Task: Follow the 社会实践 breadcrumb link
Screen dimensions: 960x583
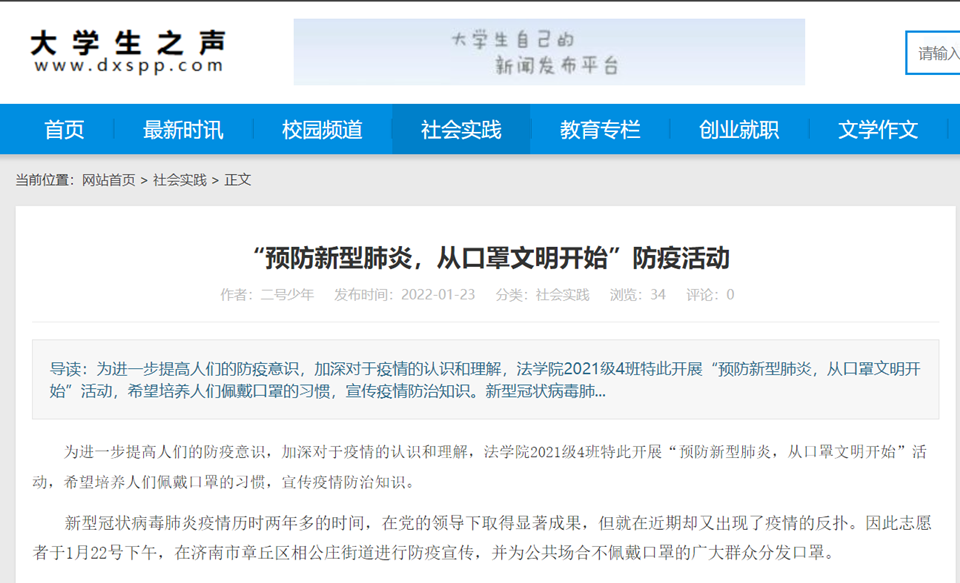Action: (180, 180)
